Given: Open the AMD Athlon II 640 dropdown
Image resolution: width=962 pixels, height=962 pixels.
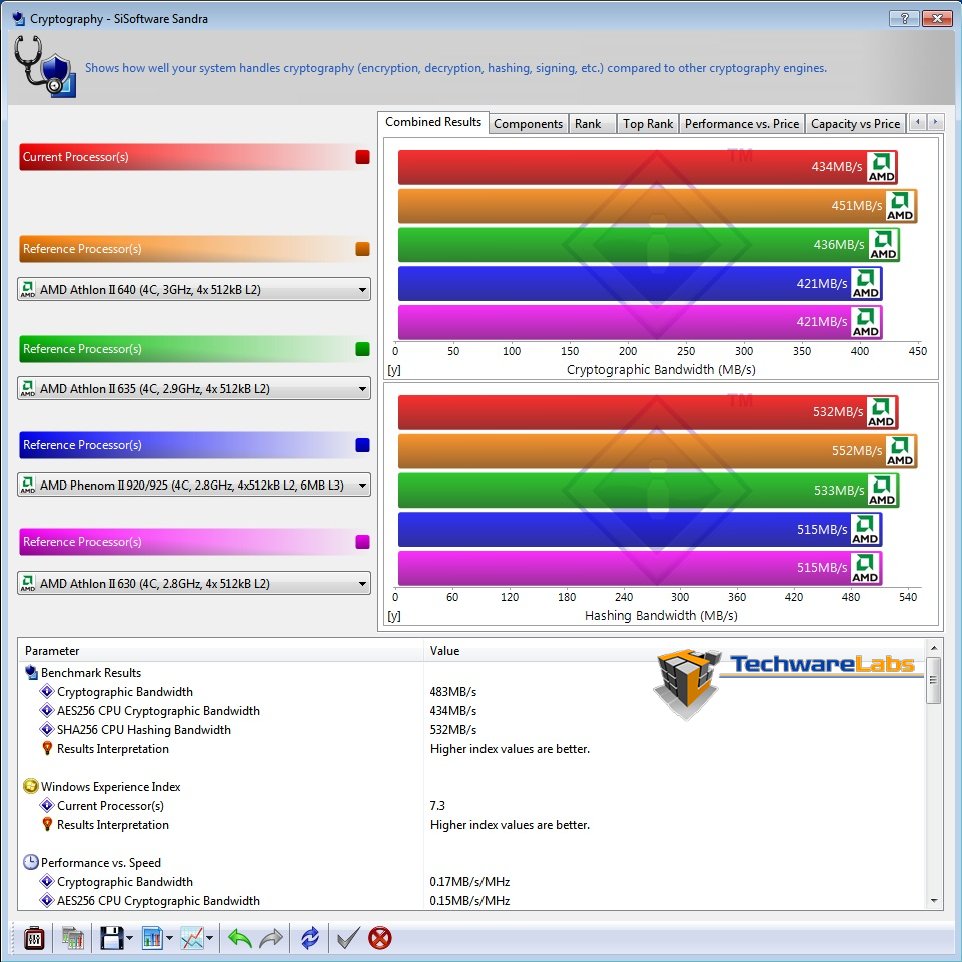Looking at the screenshot, I should click(194, 289).
